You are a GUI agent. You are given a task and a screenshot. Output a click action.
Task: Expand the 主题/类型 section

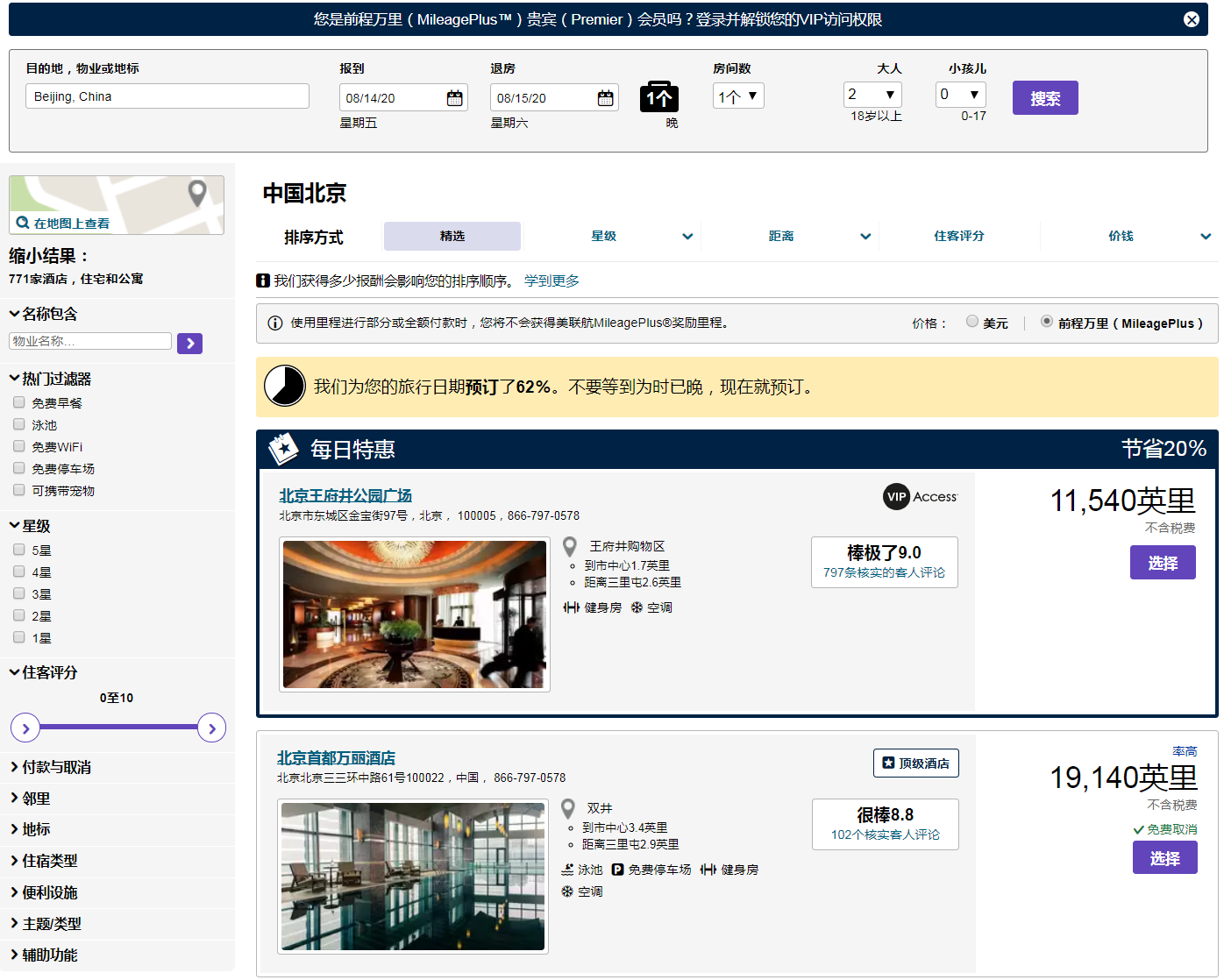pyautogui.click(x=46, y=924)
